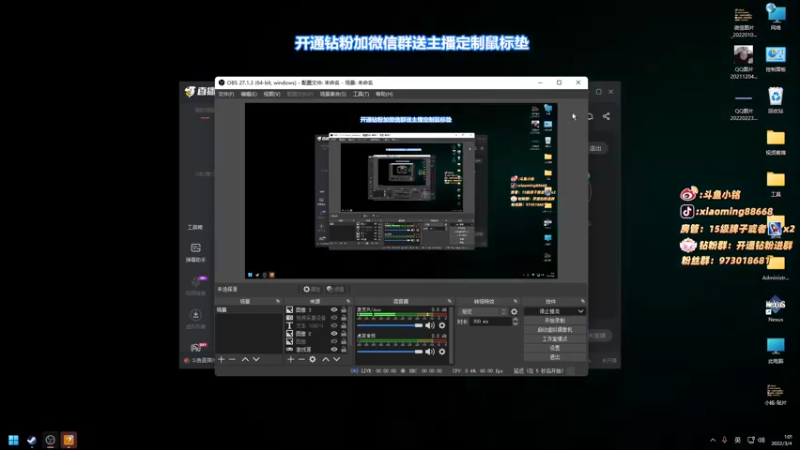Move scene down in Scenes panel
800x450 pixels.
pos(256,359)
